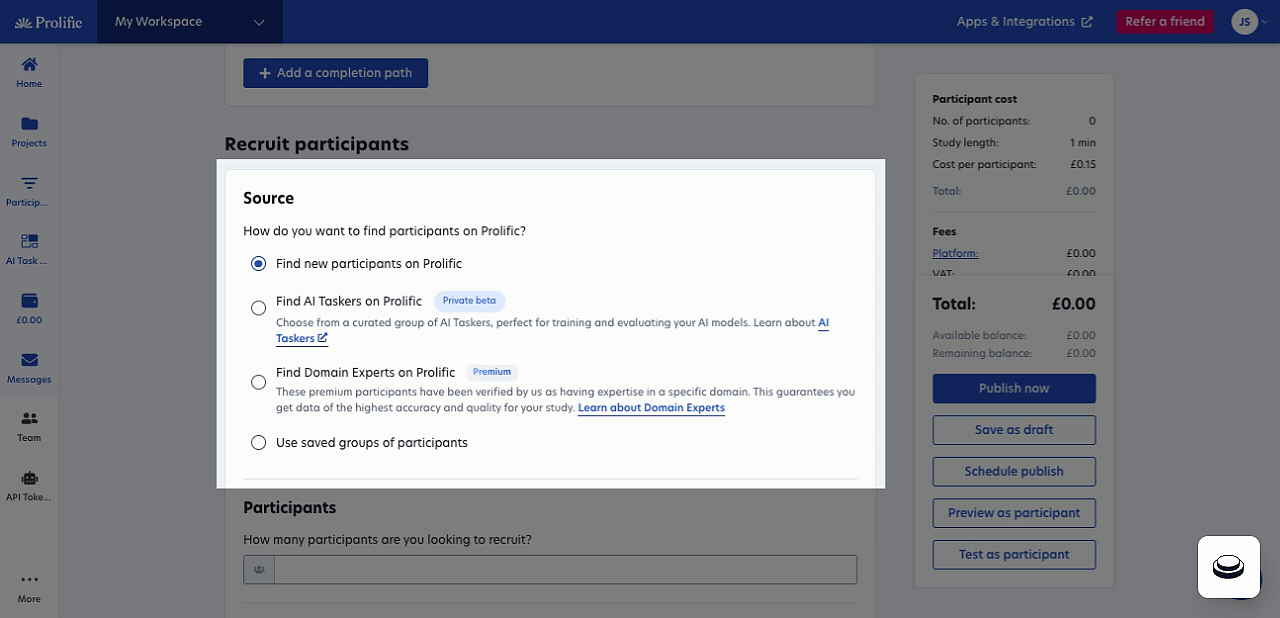Click the Participant cost heading
Viewport: 1280px width, 618px height.
pos(975,99)
